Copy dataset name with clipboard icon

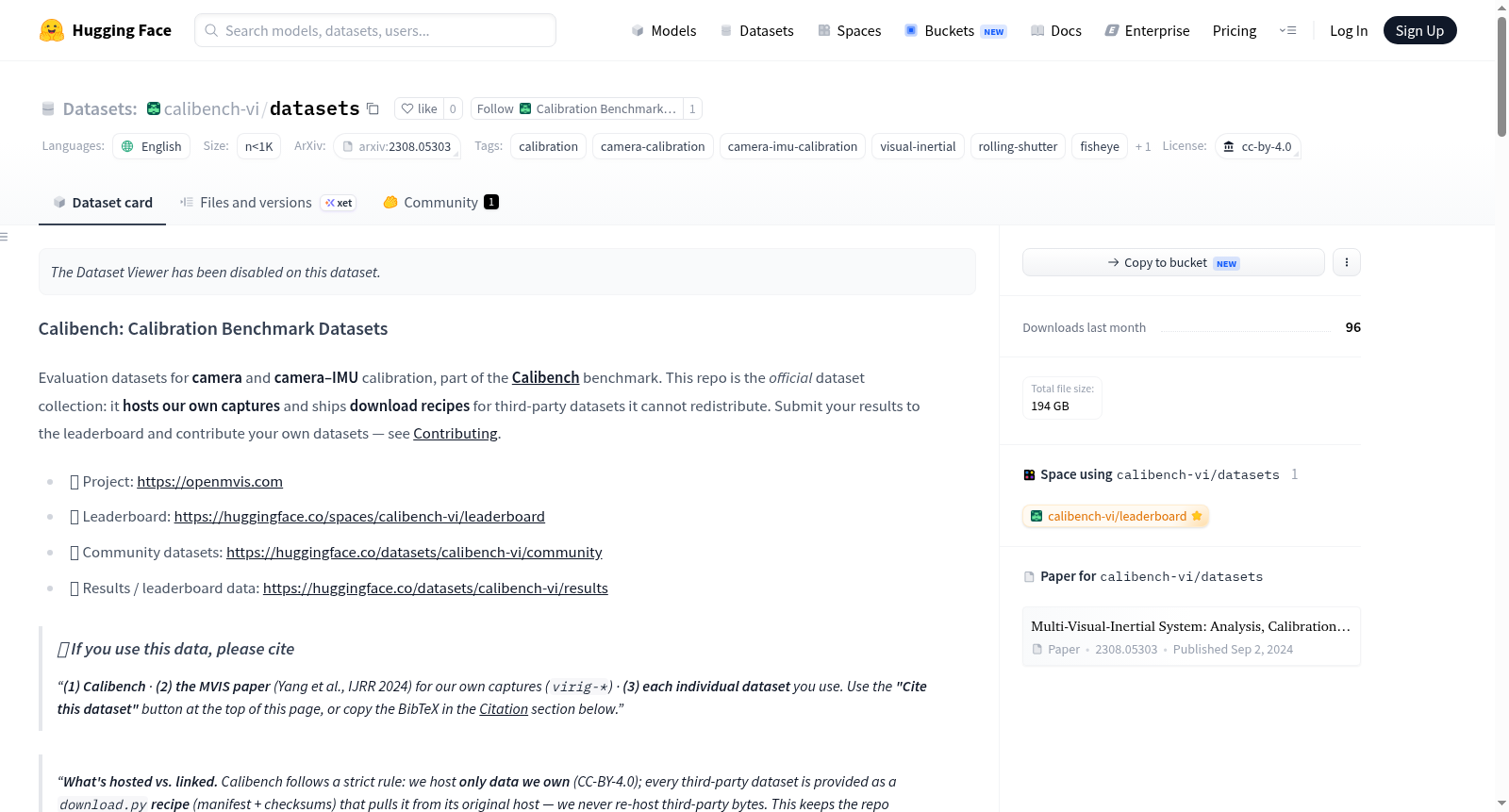pyautogui.click(x=373, y=108)
